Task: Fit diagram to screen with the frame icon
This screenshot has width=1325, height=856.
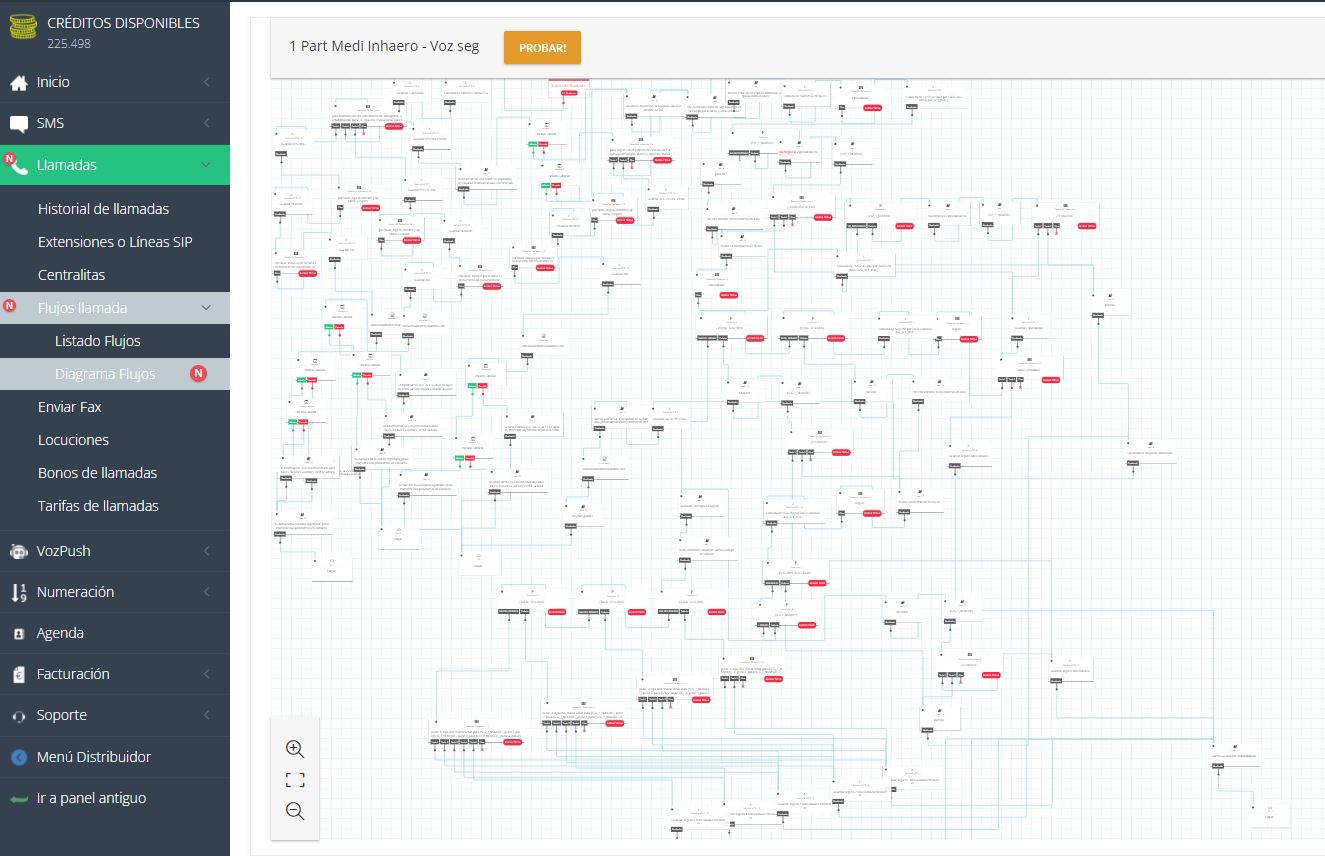Action: 295,780
